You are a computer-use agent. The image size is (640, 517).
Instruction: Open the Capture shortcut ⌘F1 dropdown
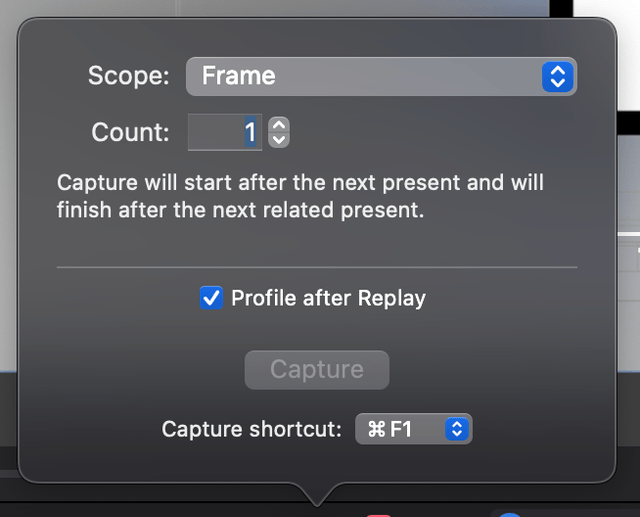click(x=413, y=429)
